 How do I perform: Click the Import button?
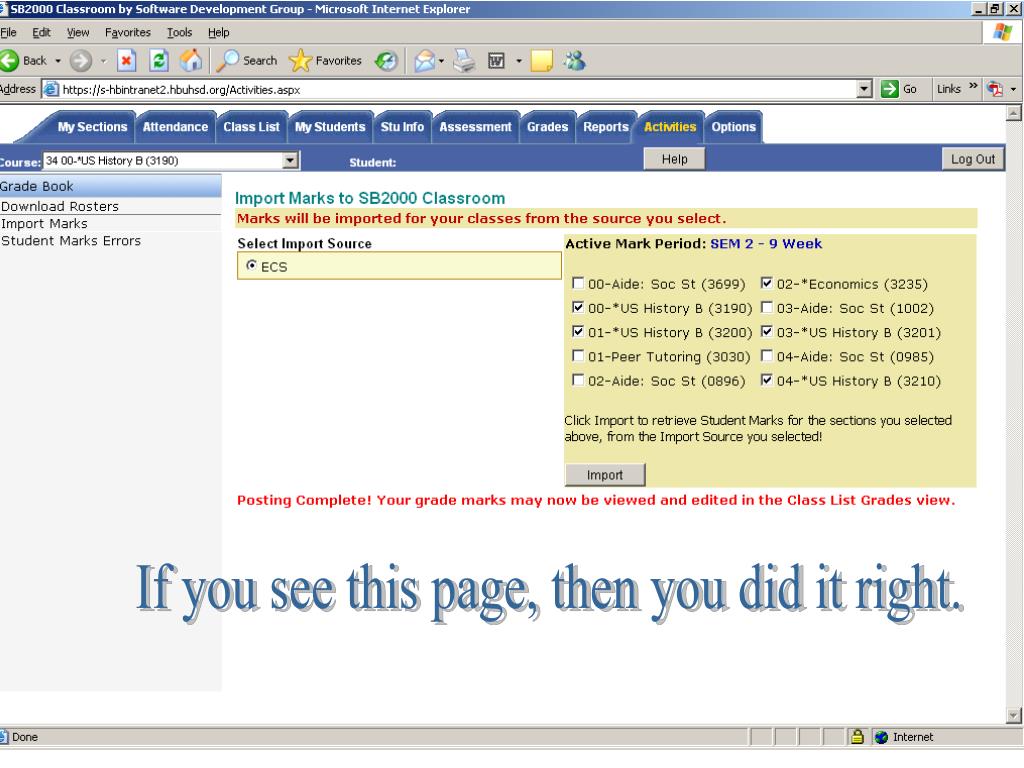coord(605,475)
